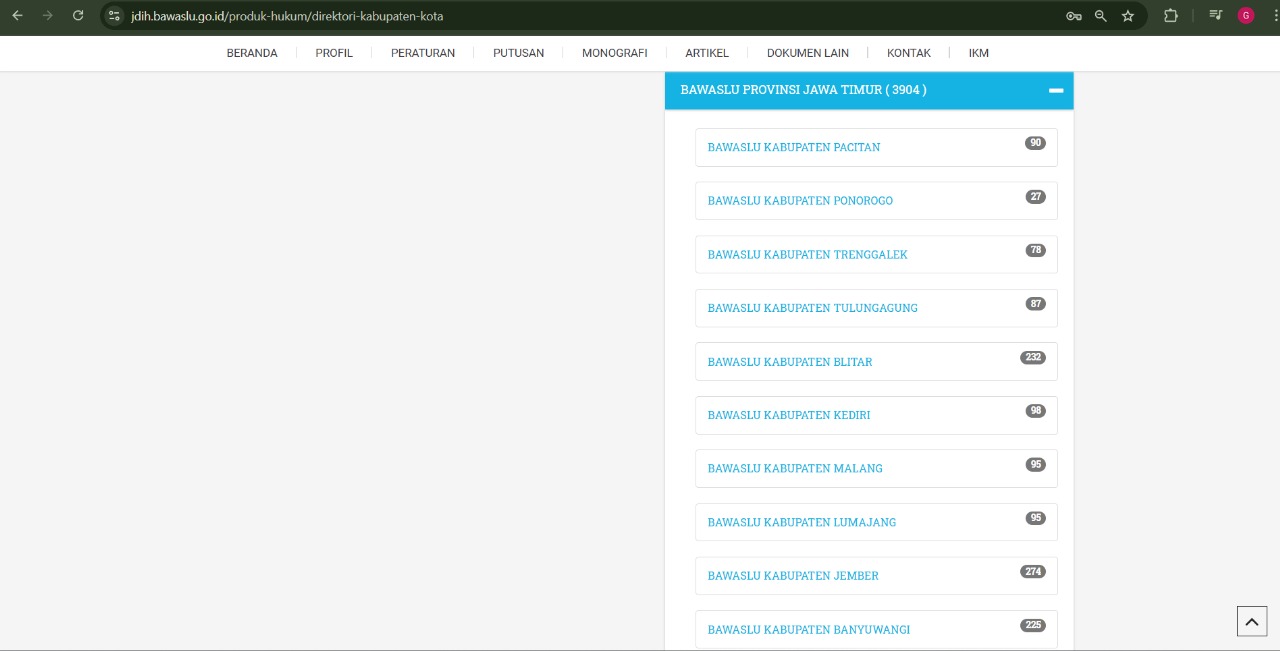Open the PERATURAN menu item
This screenshot has height=651, width=1280.
422,53
